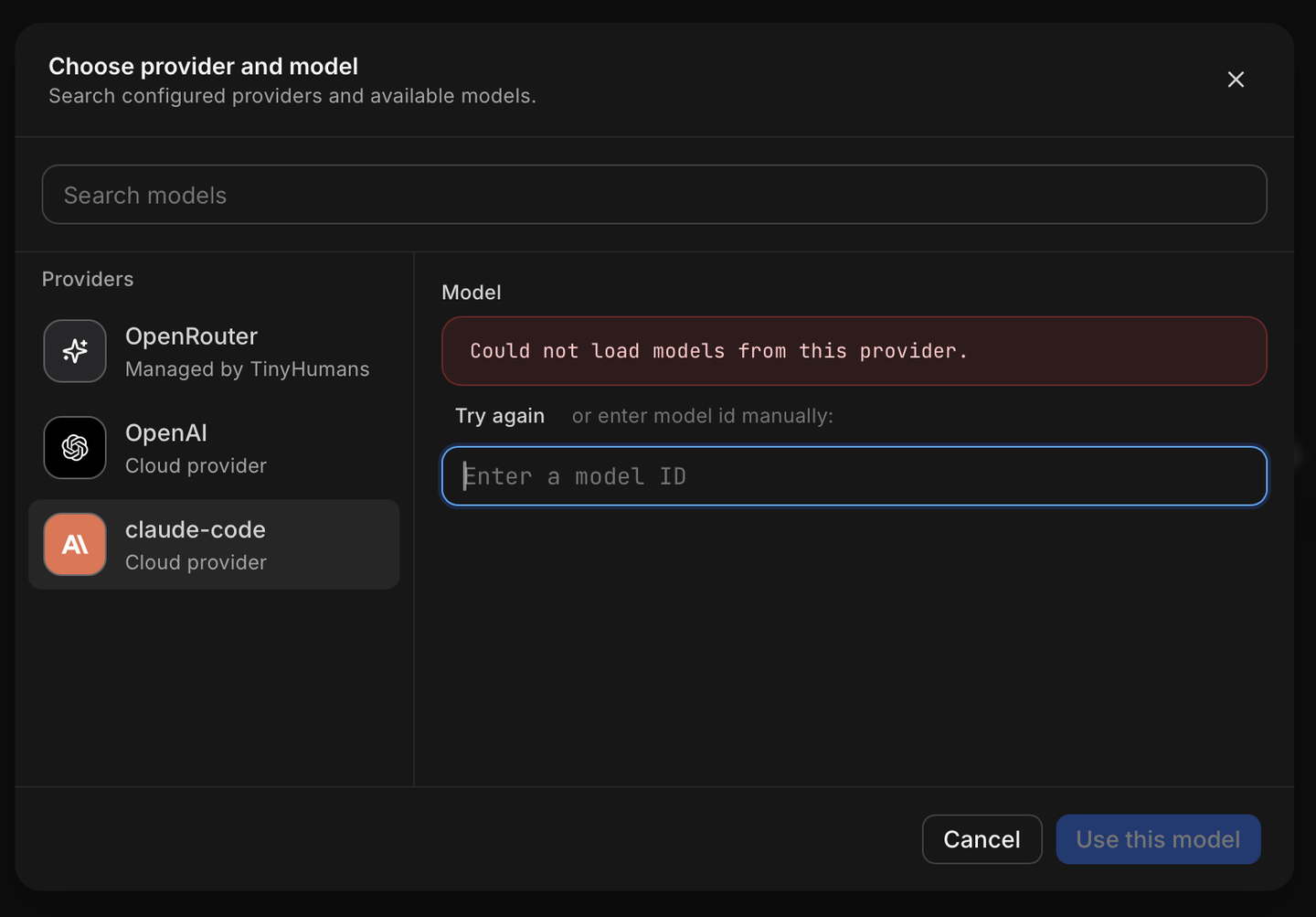1316x917 pixels.
Task: Click 'or enter model id manually:' text
Action: tap(703, 416)
